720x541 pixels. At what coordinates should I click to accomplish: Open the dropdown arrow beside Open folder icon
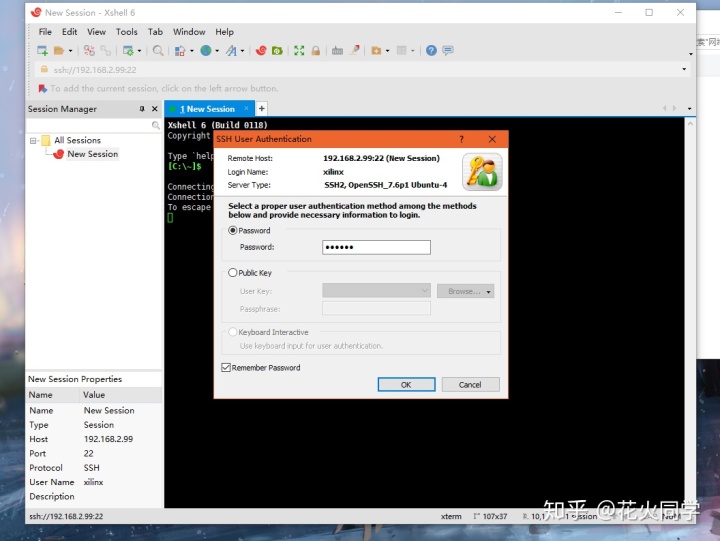pyautogui.click(x=70, y=51)
